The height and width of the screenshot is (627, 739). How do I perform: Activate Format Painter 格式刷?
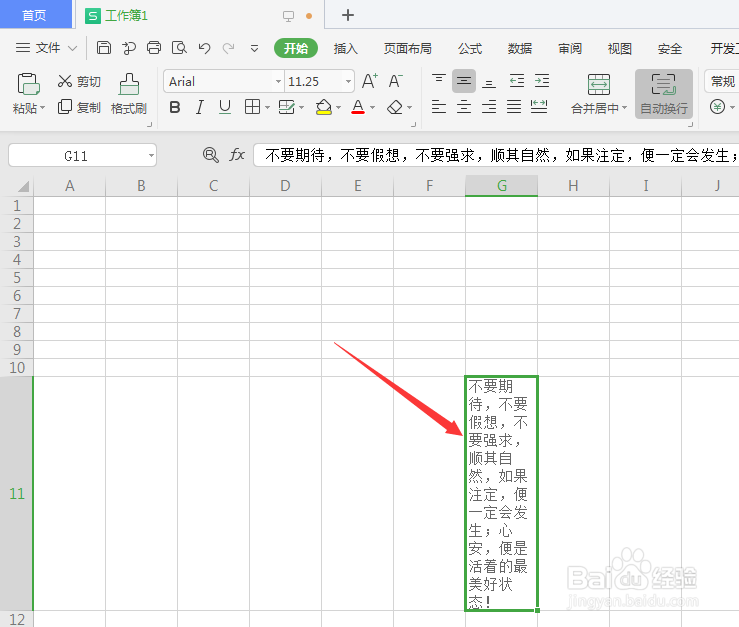pyautogui.click(x=129, y=94)
